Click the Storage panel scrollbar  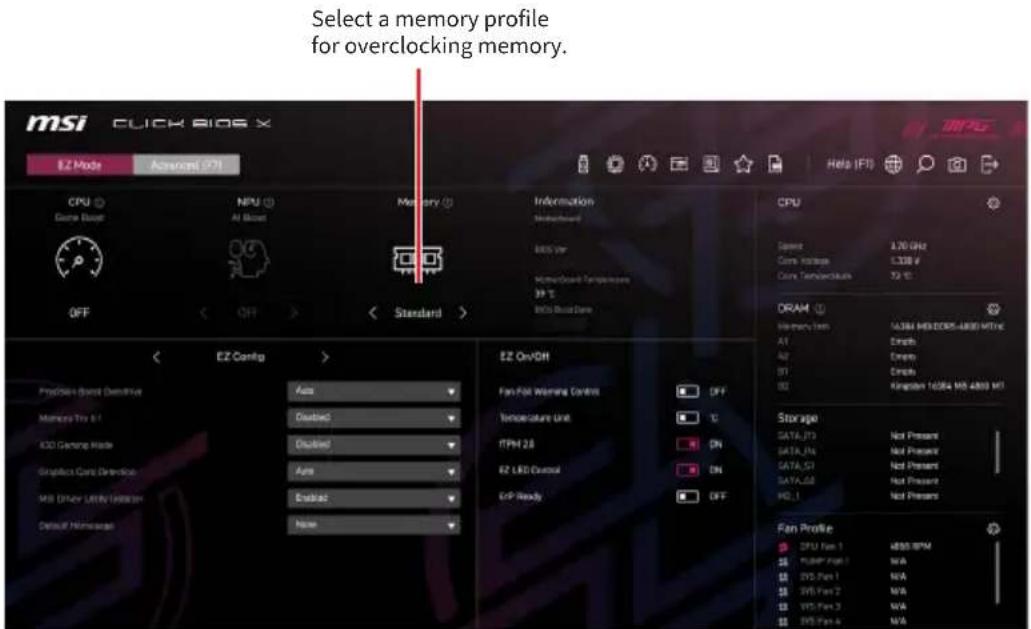click(997, 452)
